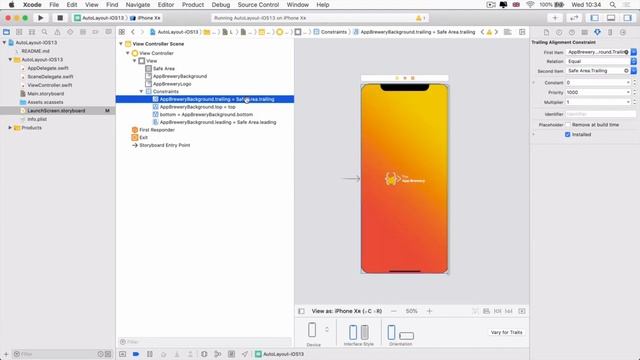Open the Constant value dropdown arrow
The height and width of the screenshot is (360, 640).
[628, 82]
